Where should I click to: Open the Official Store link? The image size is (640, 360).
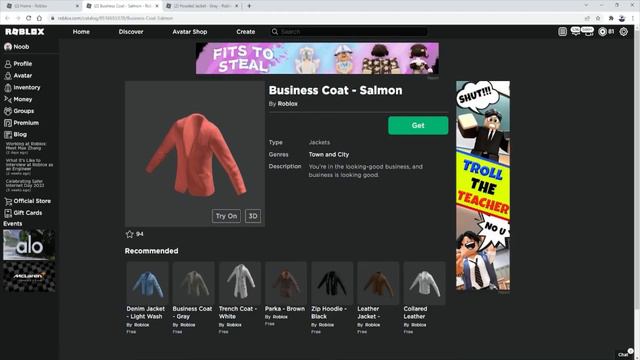pos(28,201)
